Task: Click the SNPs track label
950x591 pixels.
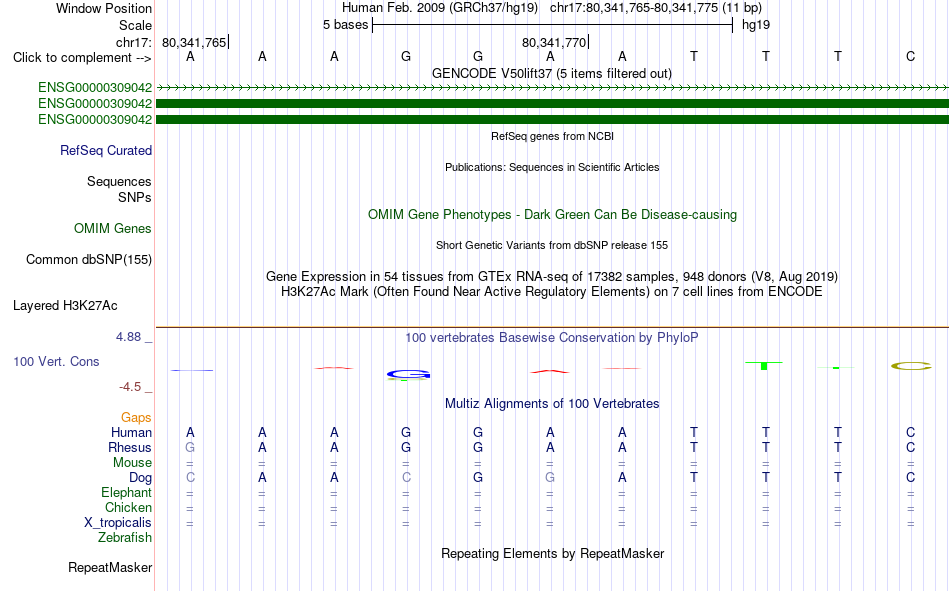Action: click(135, 197)
